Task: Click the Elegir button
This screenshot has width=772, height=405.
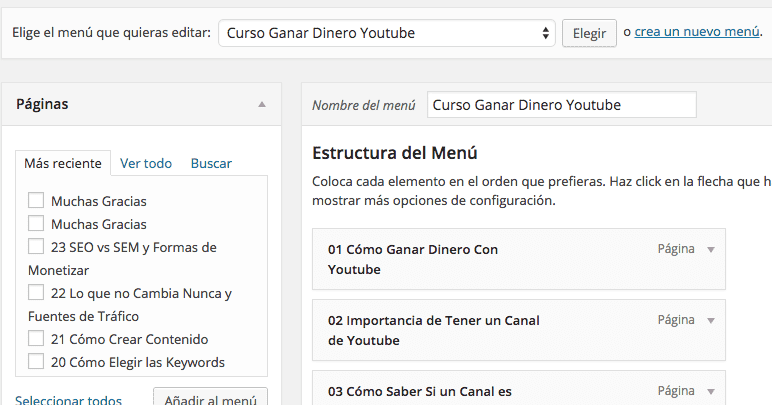Action: point(589,33)
